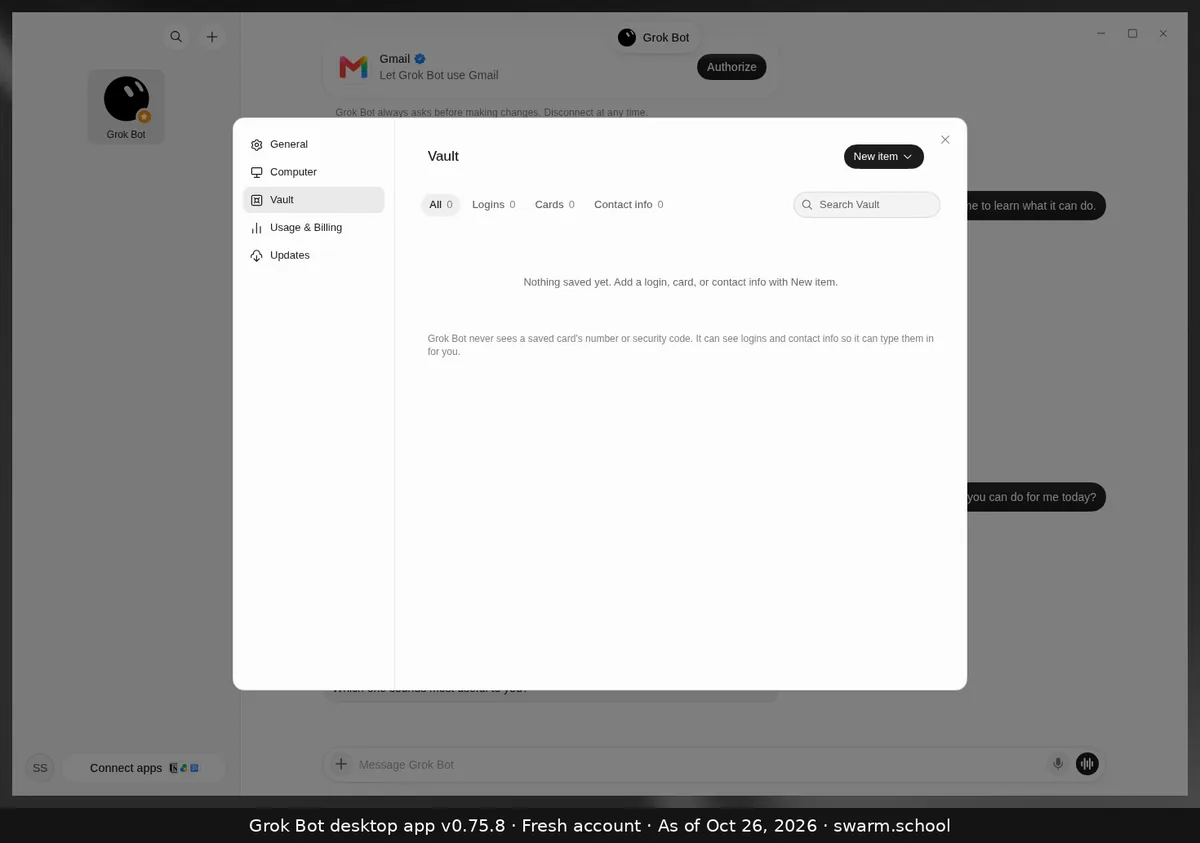This screenshot has width=1200, height=843.
Task: Start a new chat with plus icon
Action: coord(212,37)
